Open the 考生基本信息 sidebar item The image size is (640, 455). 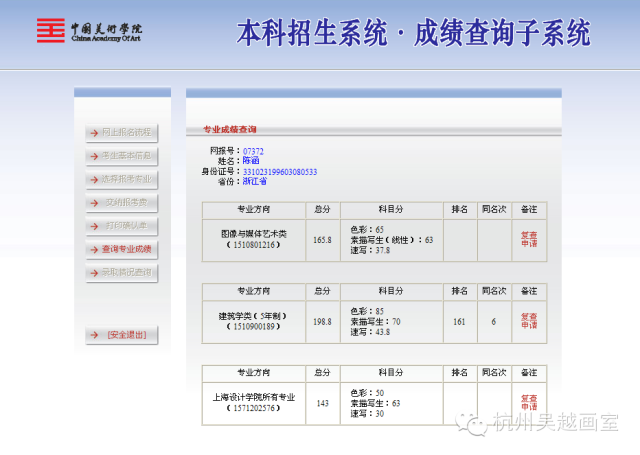(122, 156)
